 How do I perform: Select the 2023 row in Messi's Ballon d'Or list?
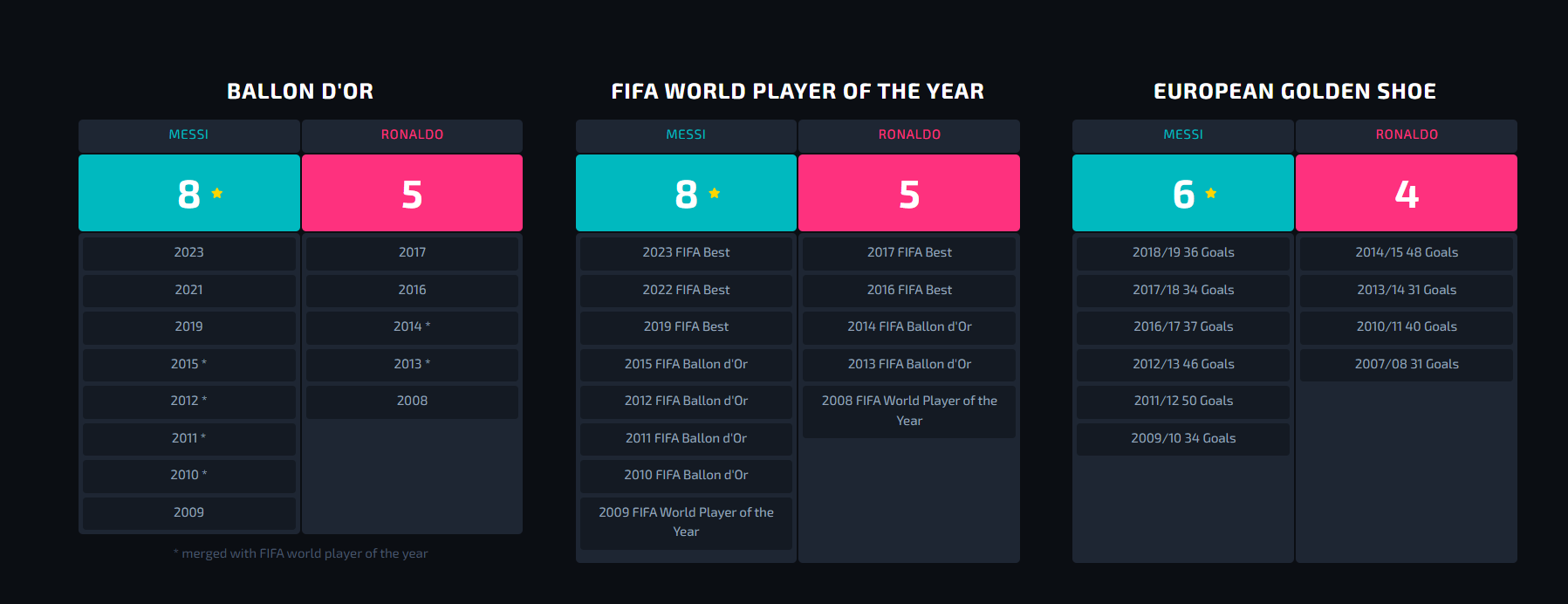click(189, 252)
